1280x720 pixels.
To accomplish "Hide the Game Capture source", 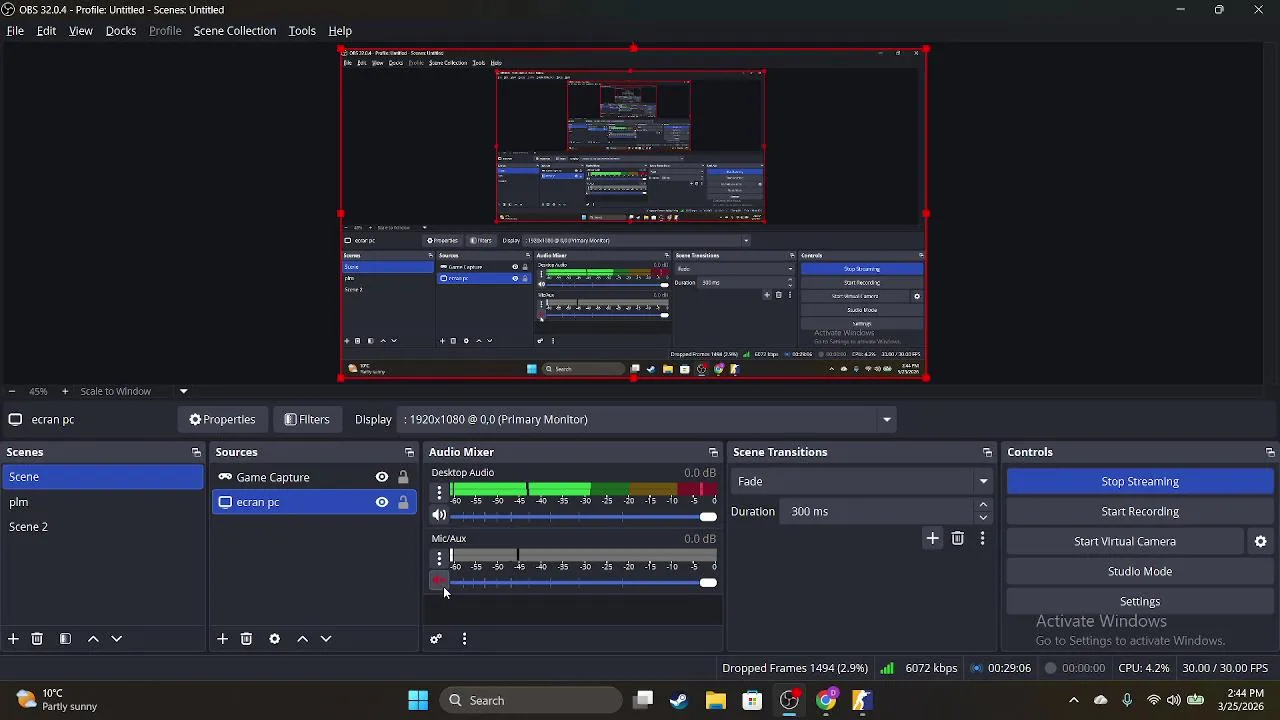I will 382,478.
